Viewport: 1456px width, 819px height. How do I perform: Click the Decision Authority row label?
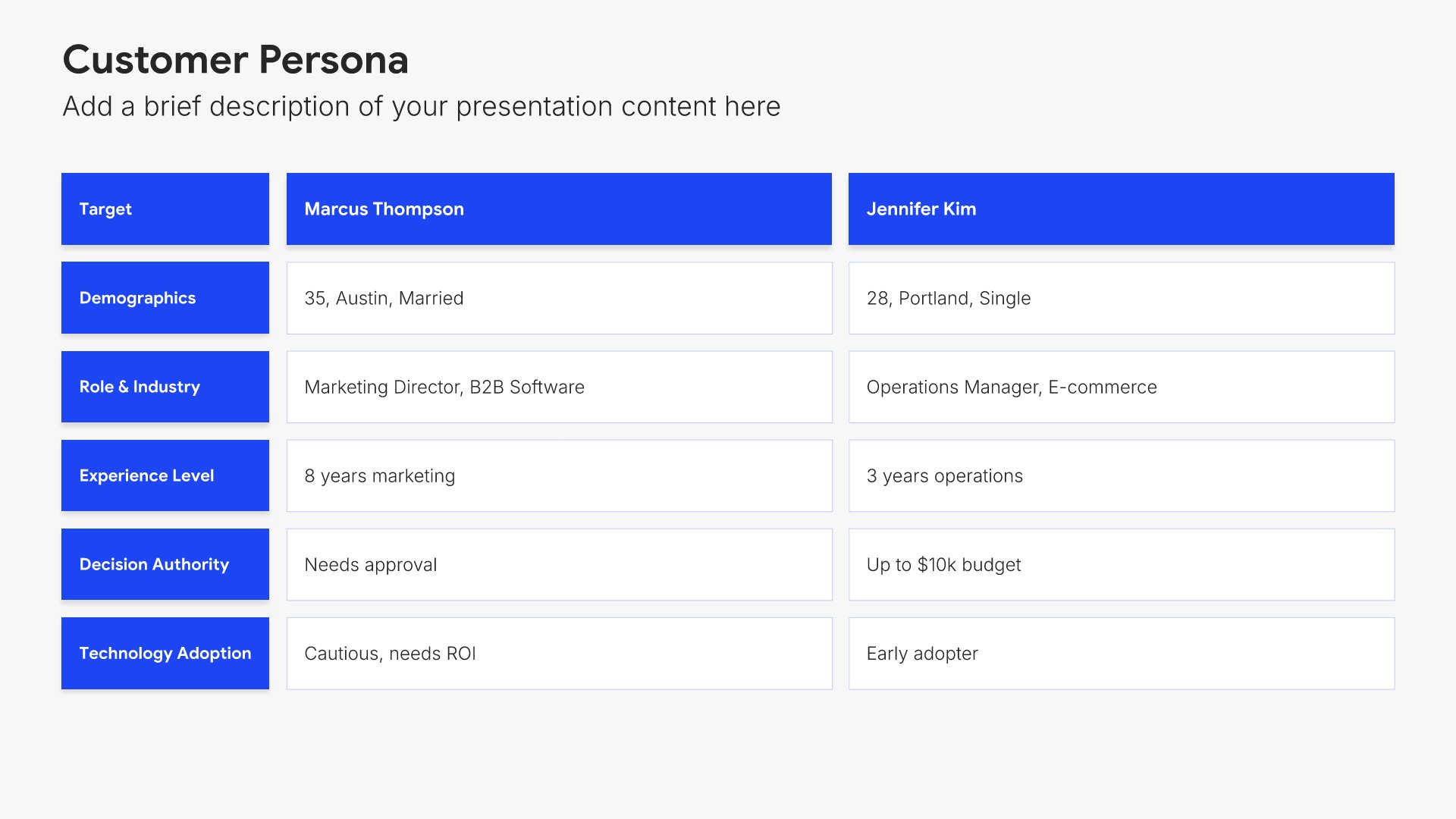coord(165,564)
